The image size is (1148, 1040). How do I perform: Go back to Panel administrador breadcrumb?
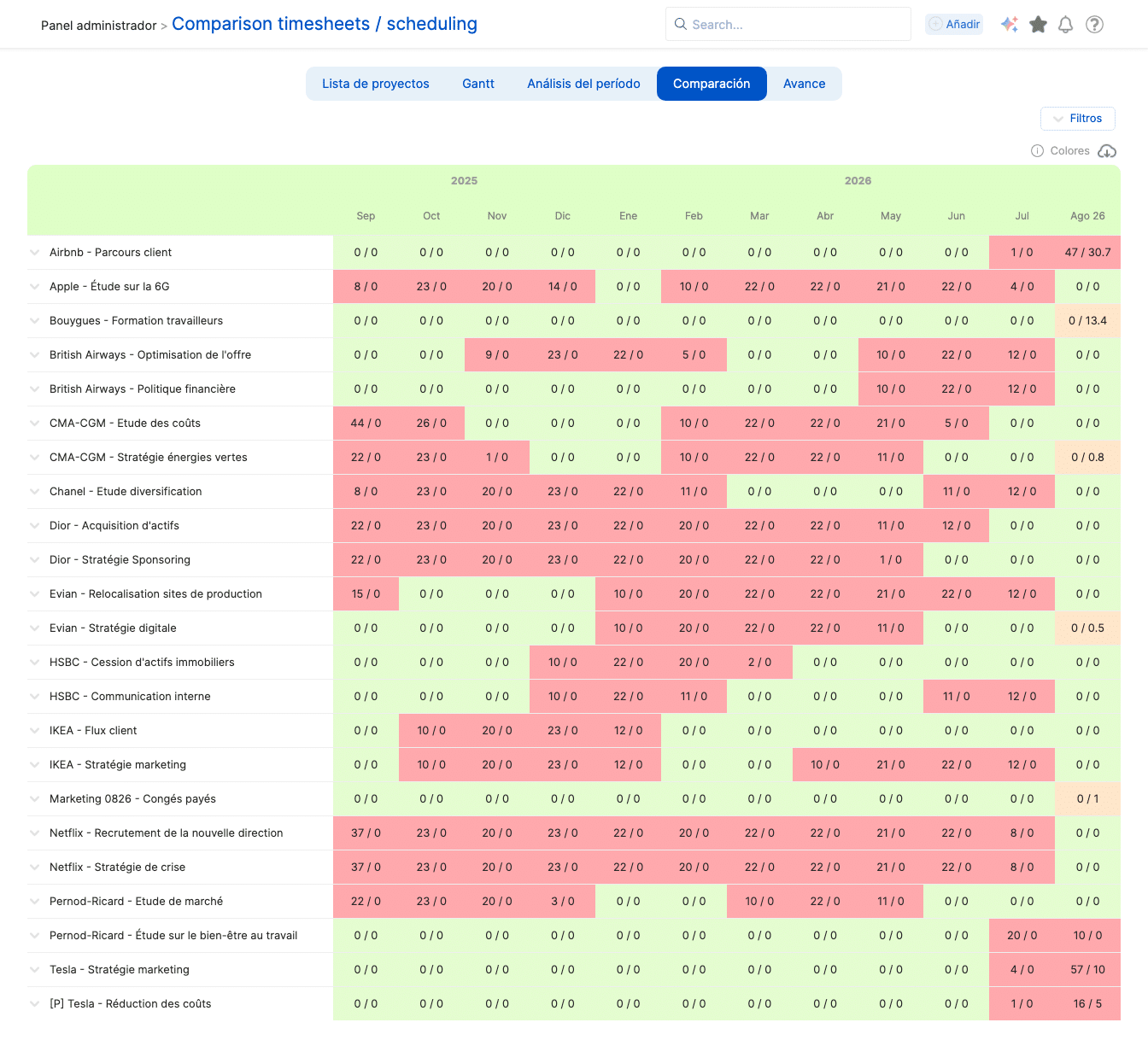pyautogui.click(x=98, y=26)
